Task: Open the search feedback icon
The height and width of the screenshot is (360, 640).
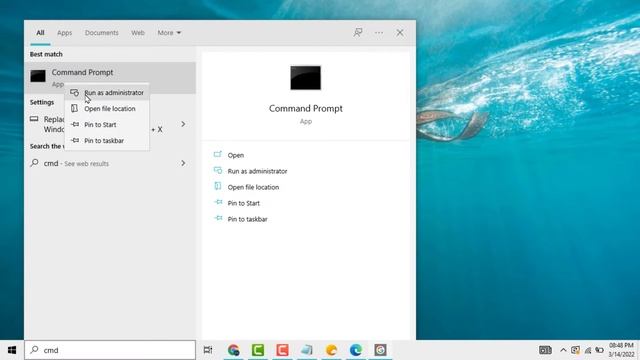Action: click(358, 33)
